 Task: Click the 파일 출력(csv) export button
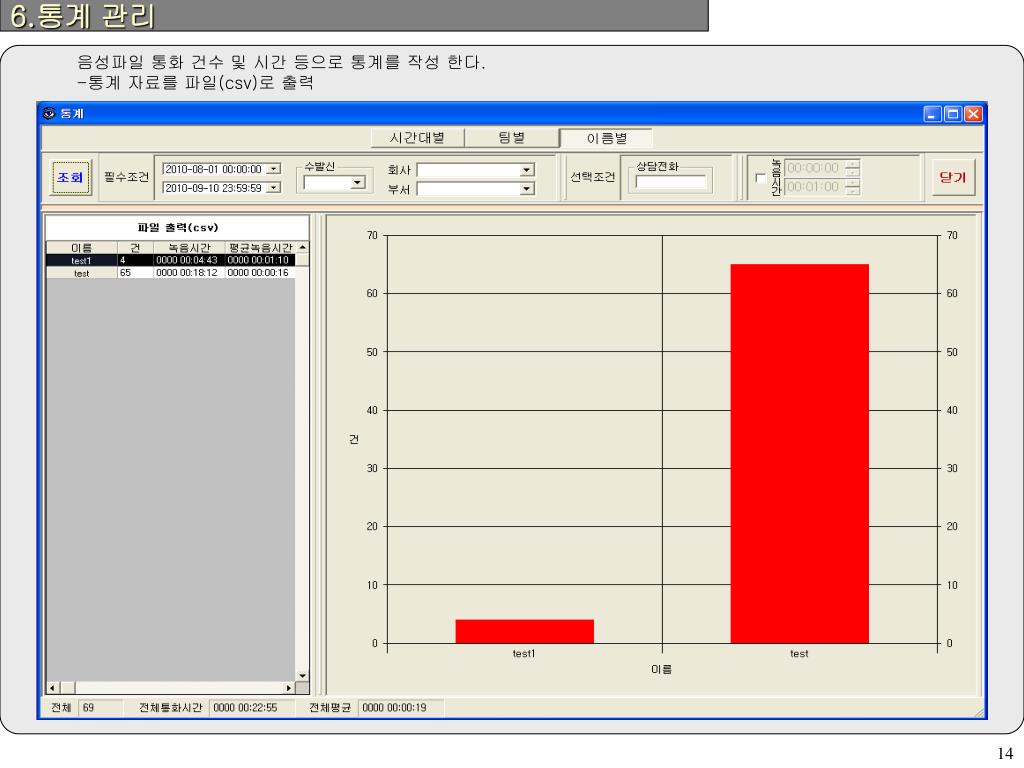(x=177, y=227)
